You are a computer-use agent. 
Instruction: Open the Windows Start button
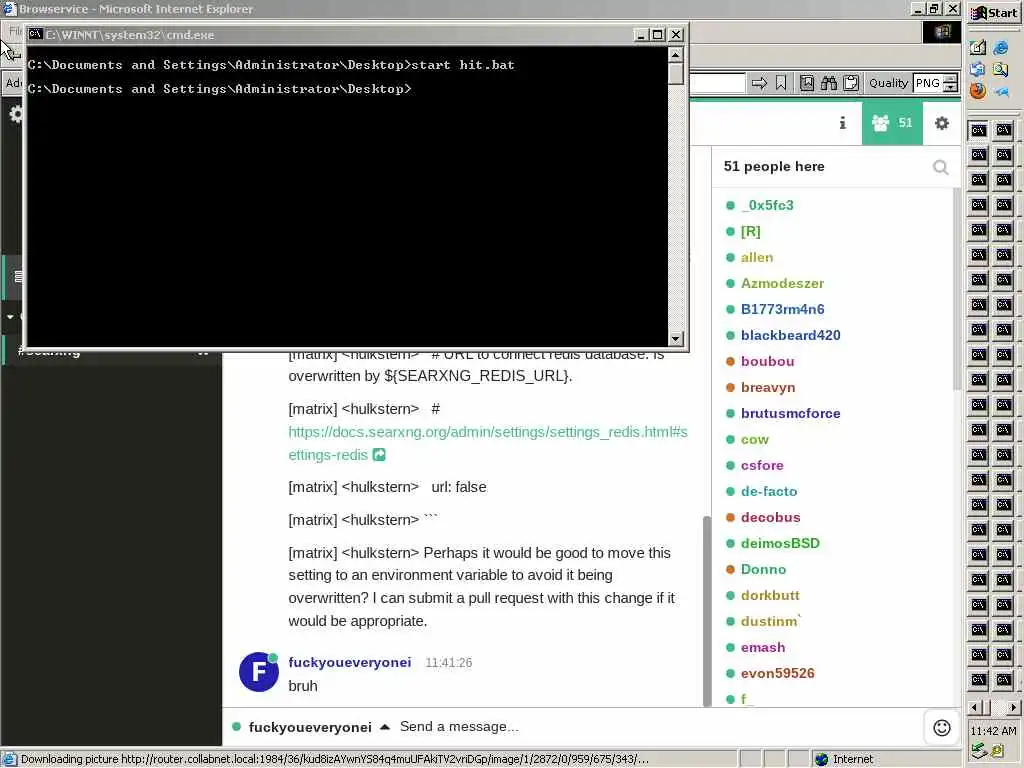995,13
